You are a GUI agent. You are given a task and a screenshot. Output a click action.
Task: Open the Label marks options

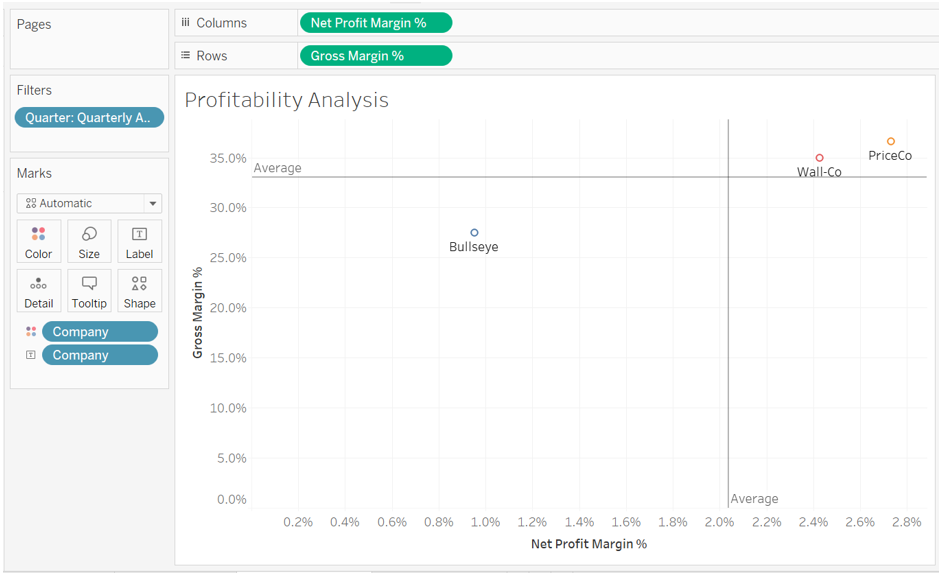(x=139, y=240)
